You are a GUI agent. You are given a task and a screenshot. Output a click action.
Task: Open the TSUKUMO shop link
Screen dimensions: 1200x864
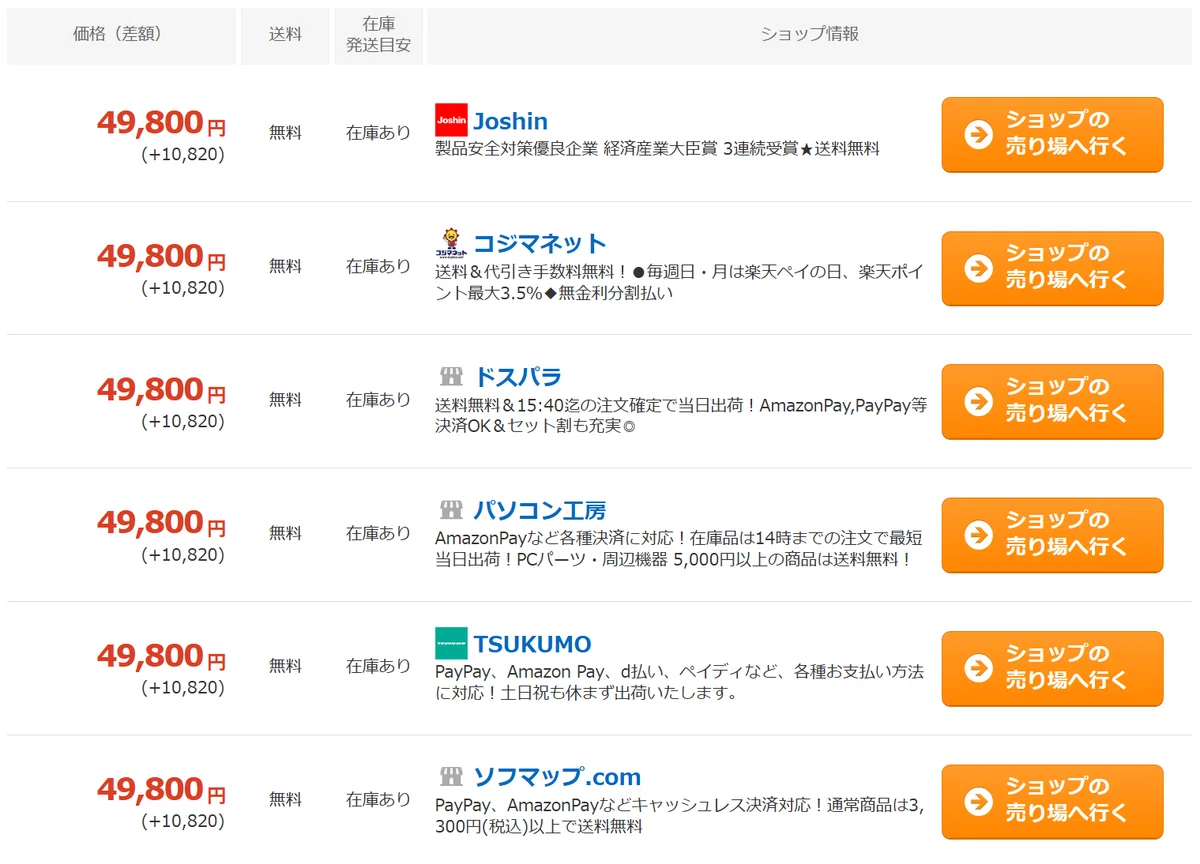tap(533, 644)
